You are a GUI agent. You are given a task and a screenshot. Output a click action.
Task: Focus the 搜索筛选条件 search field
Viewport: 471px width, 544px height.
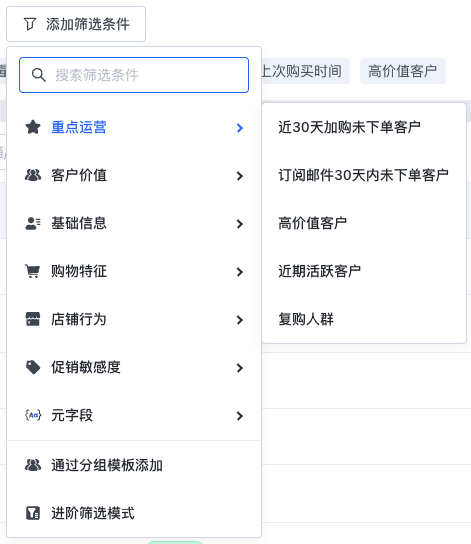(x=134, y=75)
